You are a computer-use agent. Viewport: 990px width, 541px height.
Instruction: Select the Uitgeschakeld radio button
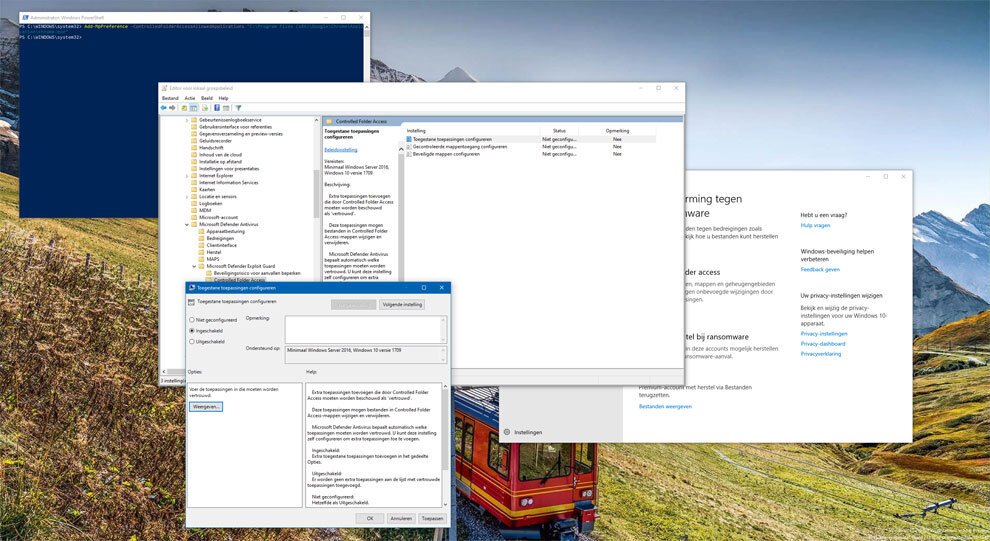pyautogui.click(x=192, y=342)
